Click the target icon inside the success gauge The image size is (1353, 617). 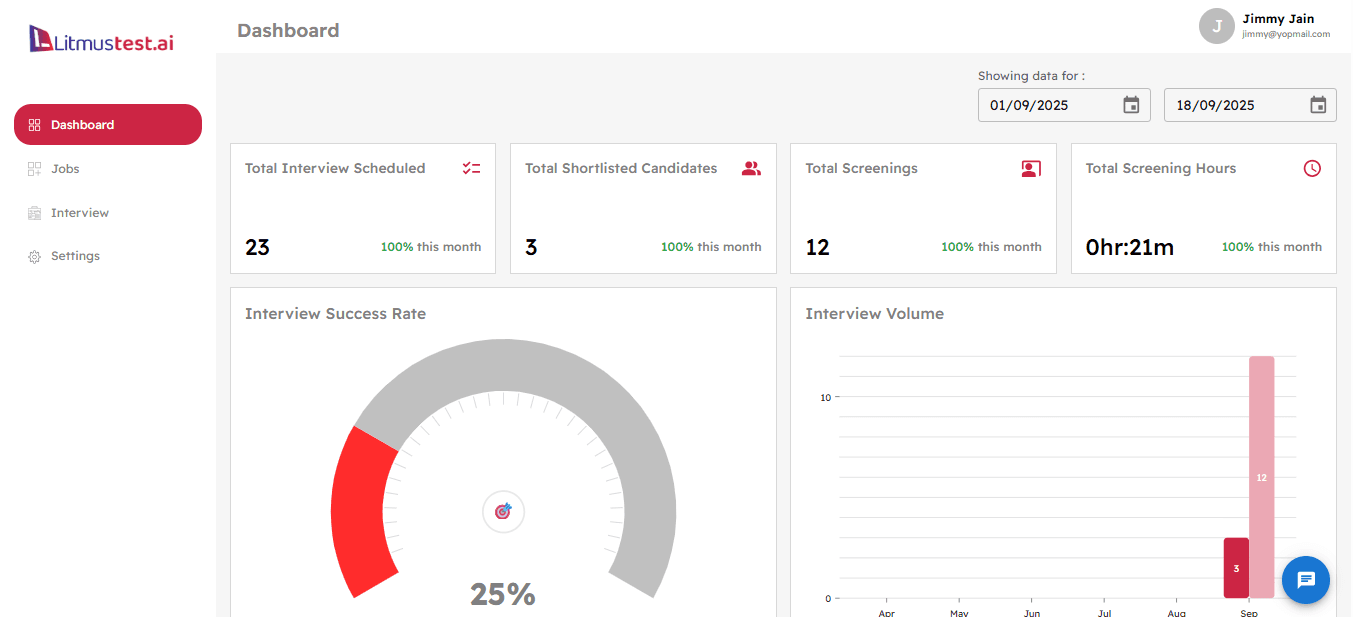[503, 511]
